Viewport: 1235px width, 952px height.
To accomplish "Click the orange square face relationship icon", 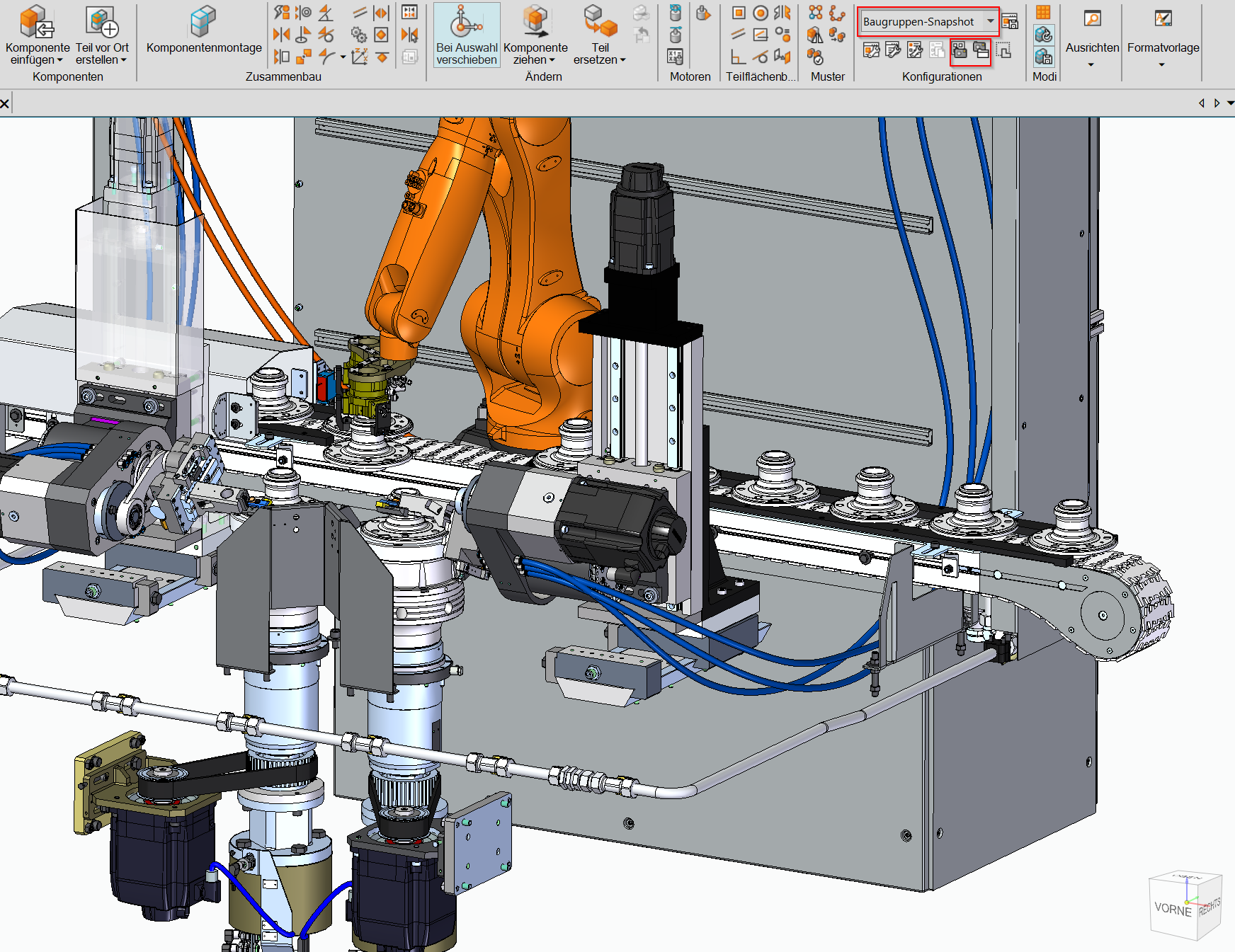I will click(738, 12).
